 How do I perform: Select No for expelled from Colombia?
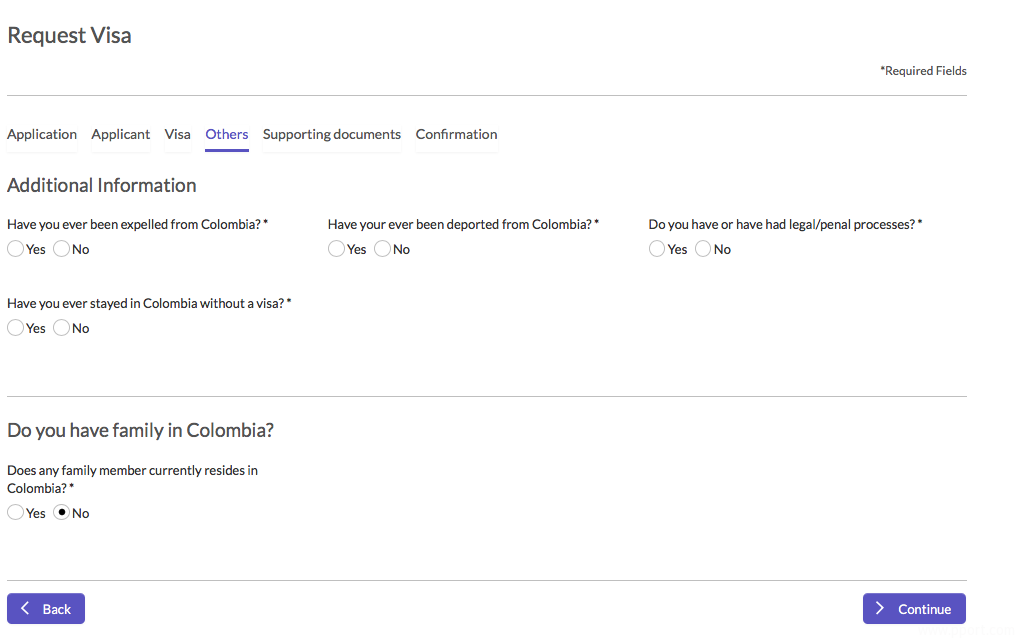point(62,249)
